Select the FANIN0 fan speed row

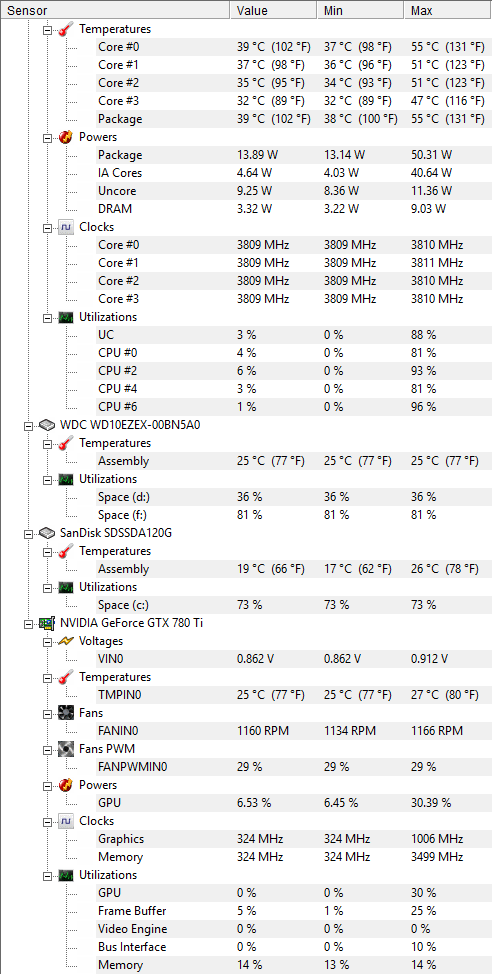tap(292, 730)
